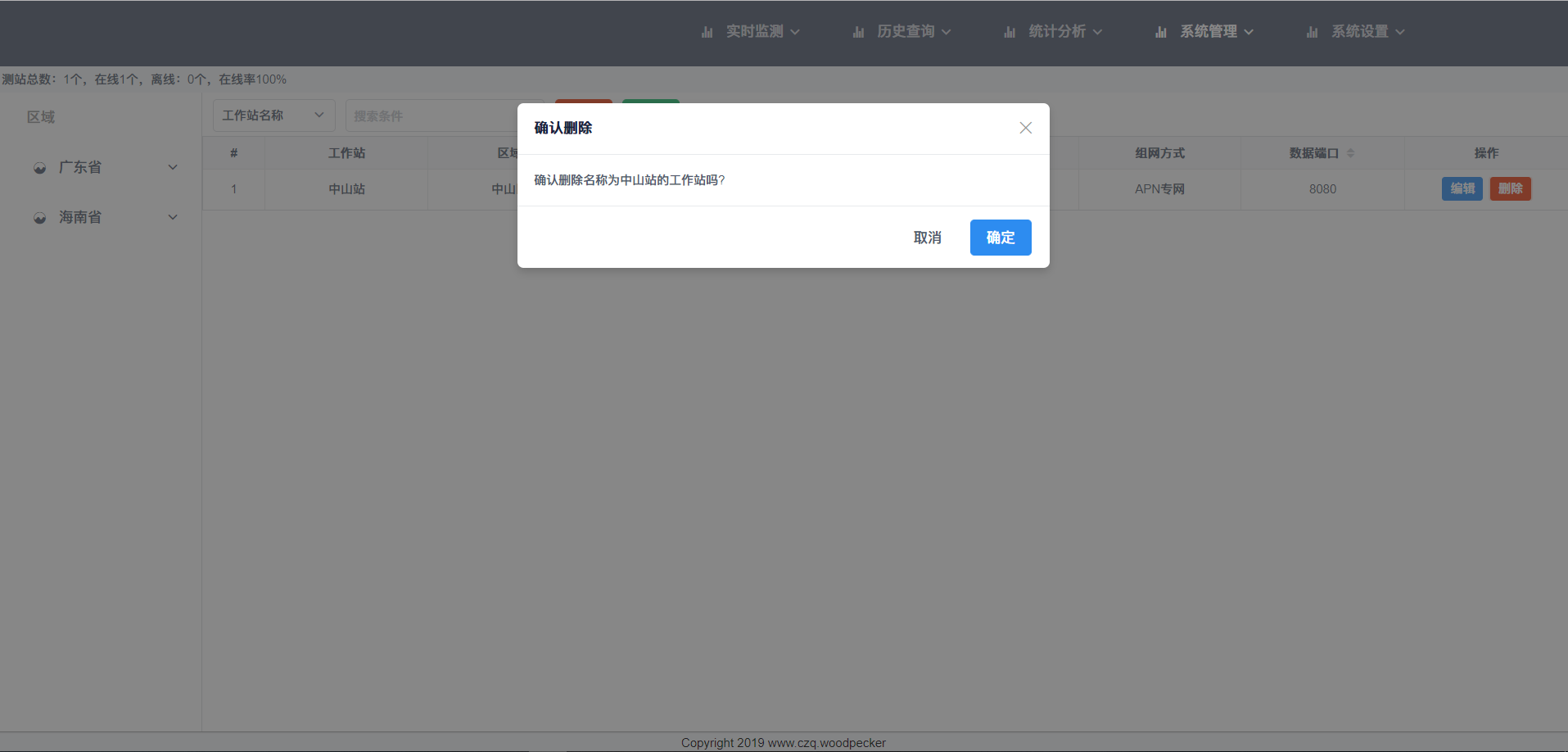Sort by the 数据端口 column arrows
The image size is (1568, 752).
coord(1350,153)
